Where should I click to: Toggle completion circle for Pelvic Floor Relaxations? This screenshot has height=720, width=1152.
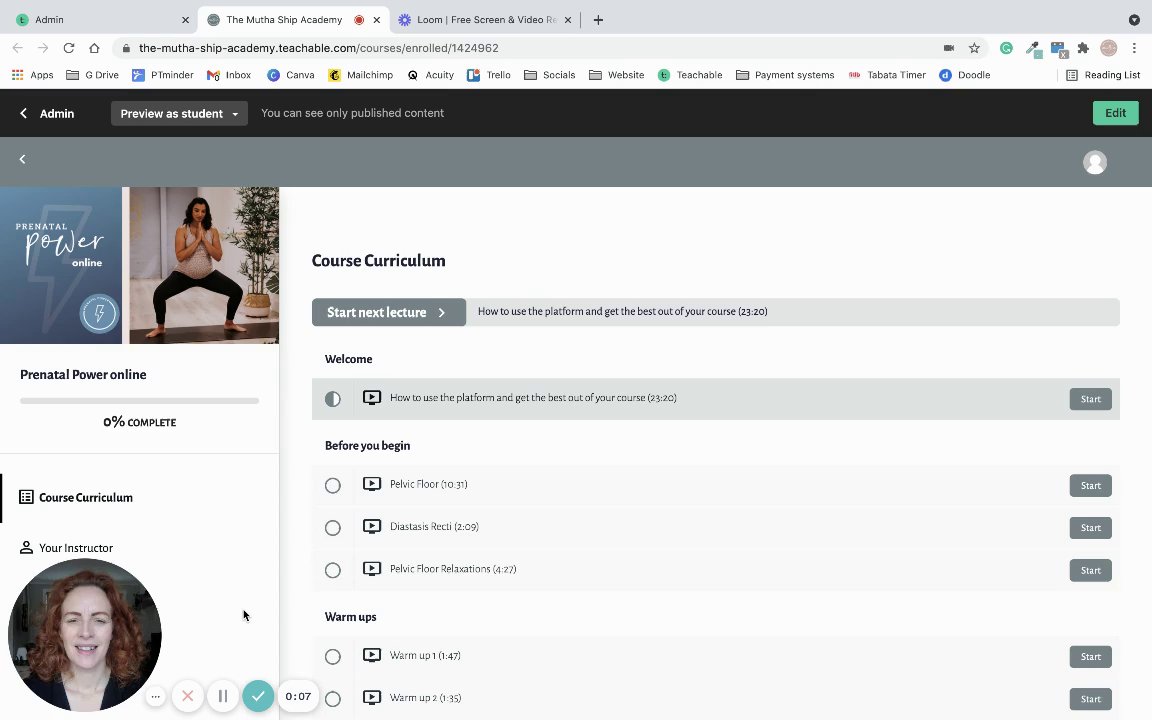click(x=333, y=570)
